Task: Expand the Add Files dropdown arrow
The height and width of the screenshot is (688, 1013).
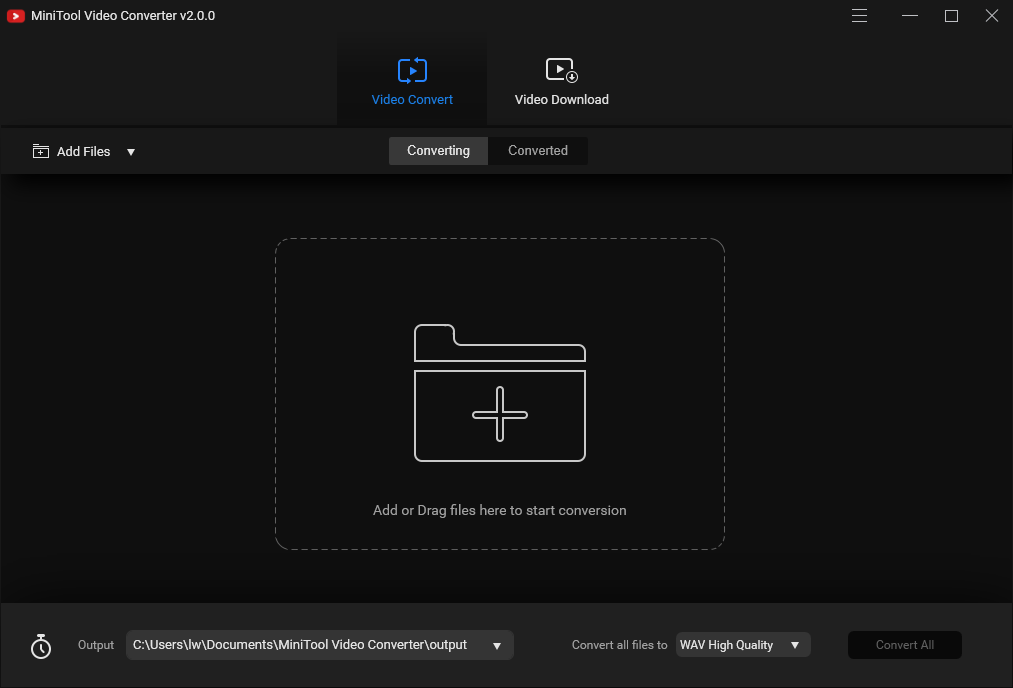Action: (x=130, y=151)
